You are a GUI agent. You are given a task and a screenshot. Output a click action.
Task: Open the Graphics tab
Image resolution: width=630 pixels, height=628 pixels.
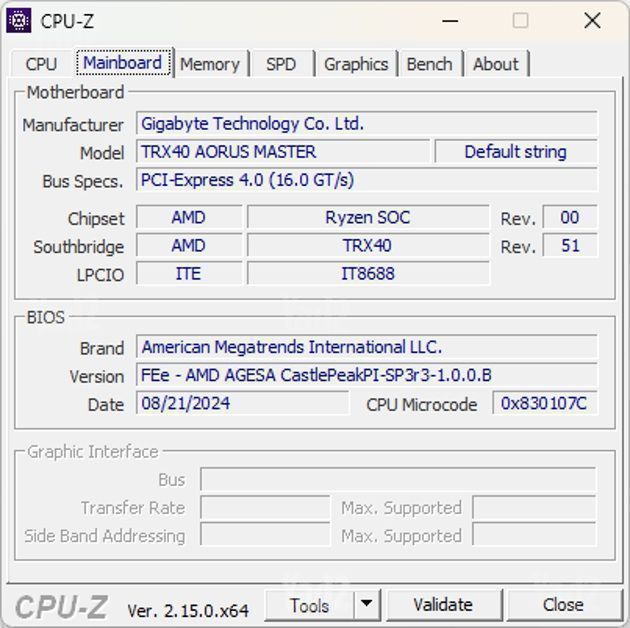click(x=356, y=64)
